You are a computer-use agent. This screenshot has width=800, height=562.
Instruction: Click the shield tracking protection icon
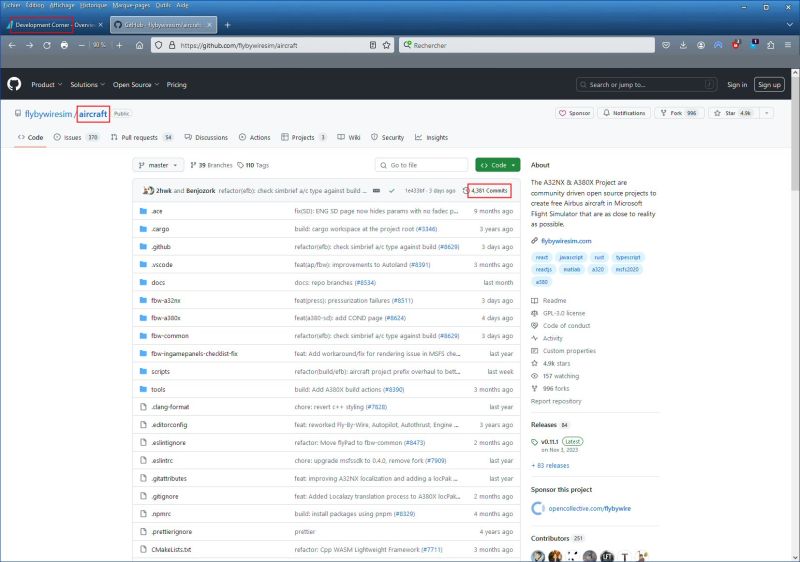159,45
